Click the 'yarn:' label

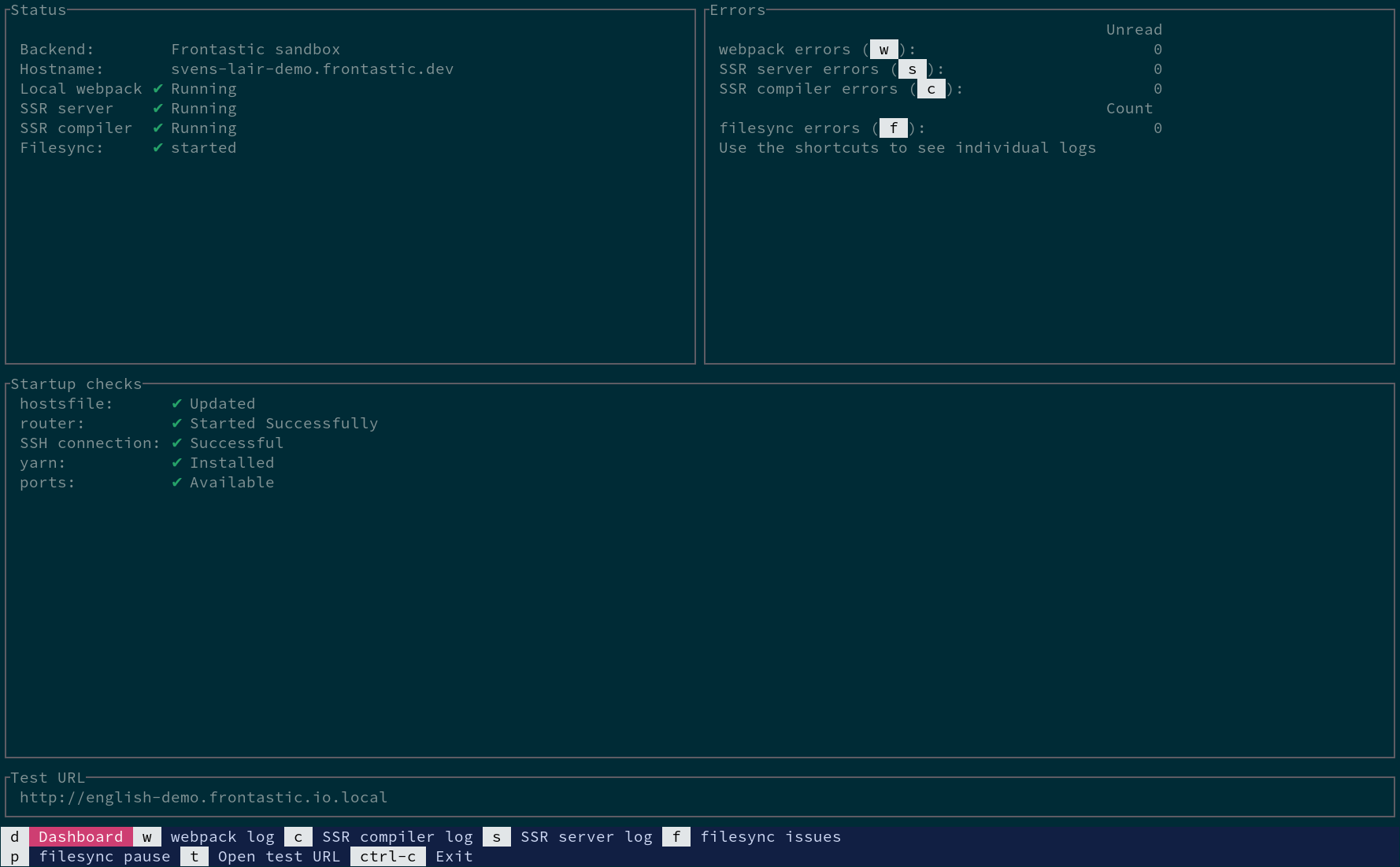click(x=43, y=462)
